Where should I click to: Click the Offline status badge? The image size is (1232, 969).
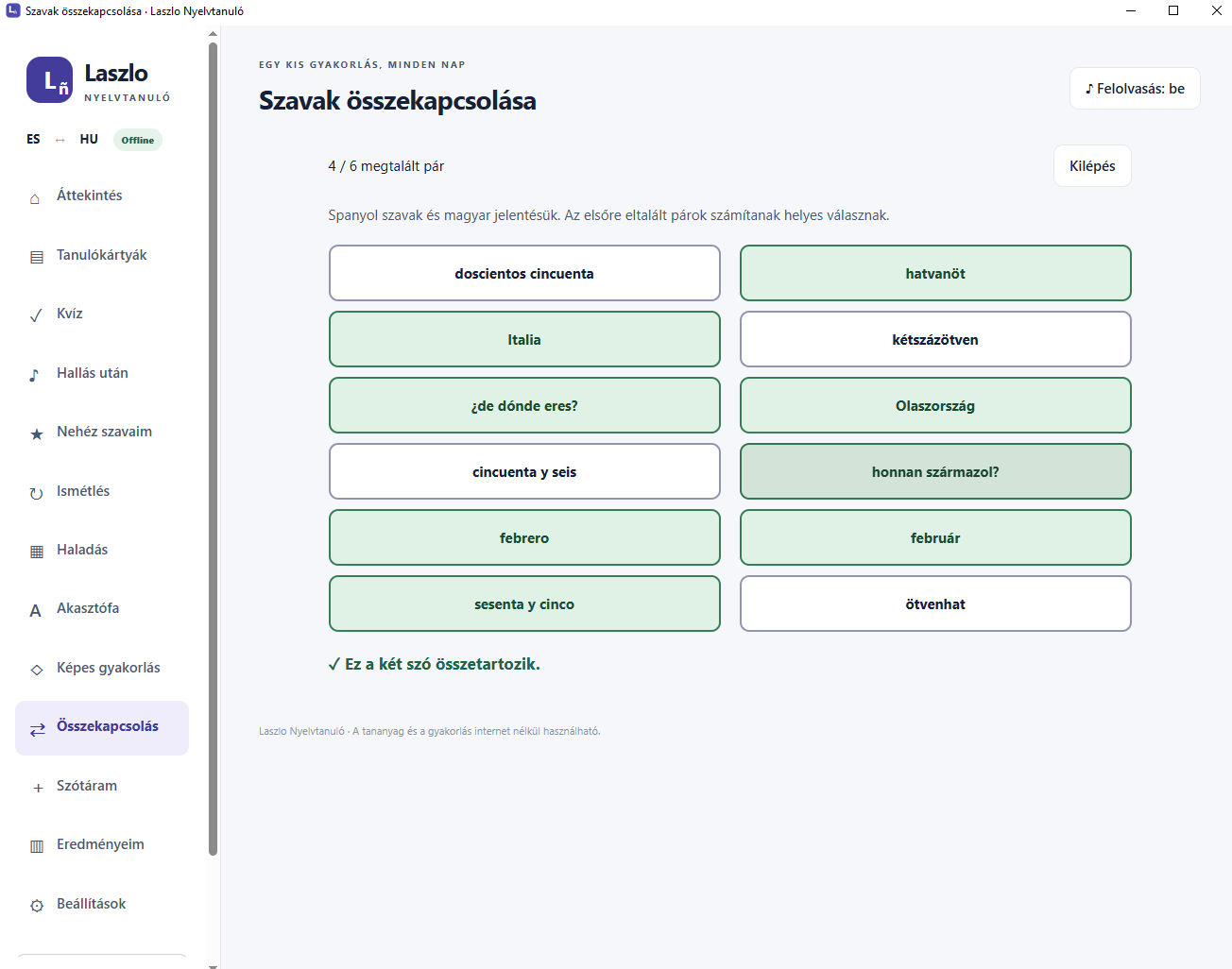[138, 140]
